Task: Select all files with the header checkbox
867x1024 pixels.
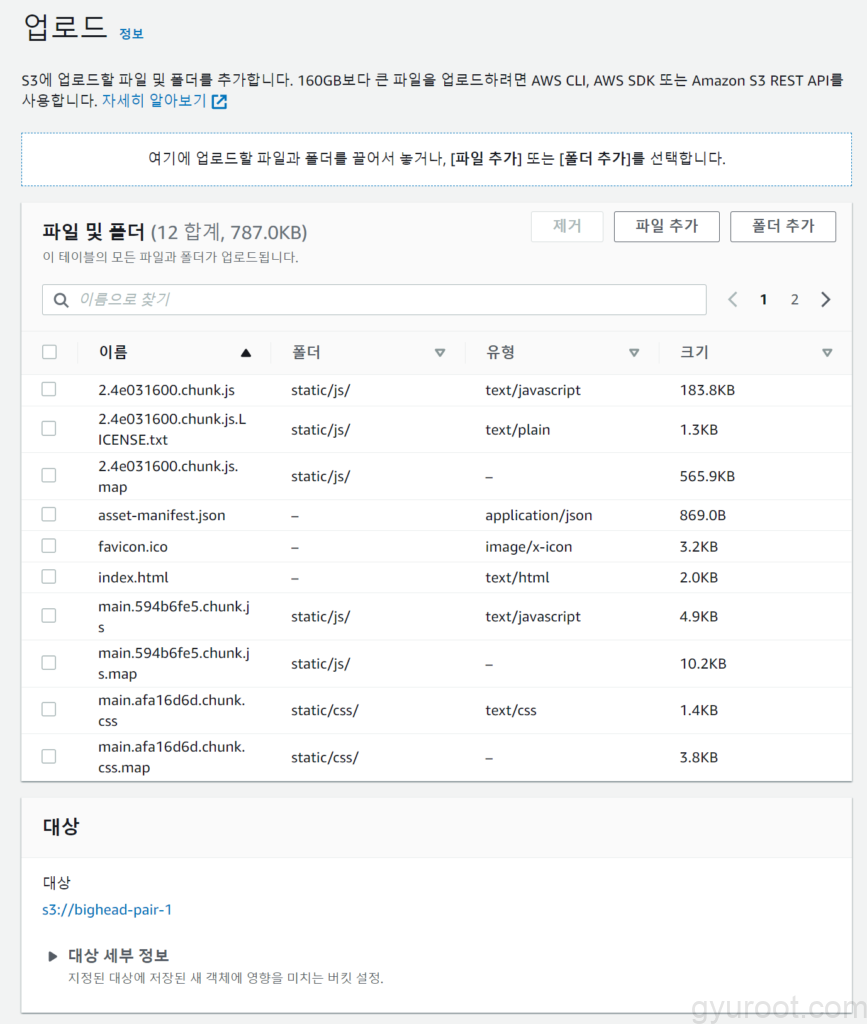Action: click(x=49, y=352)
